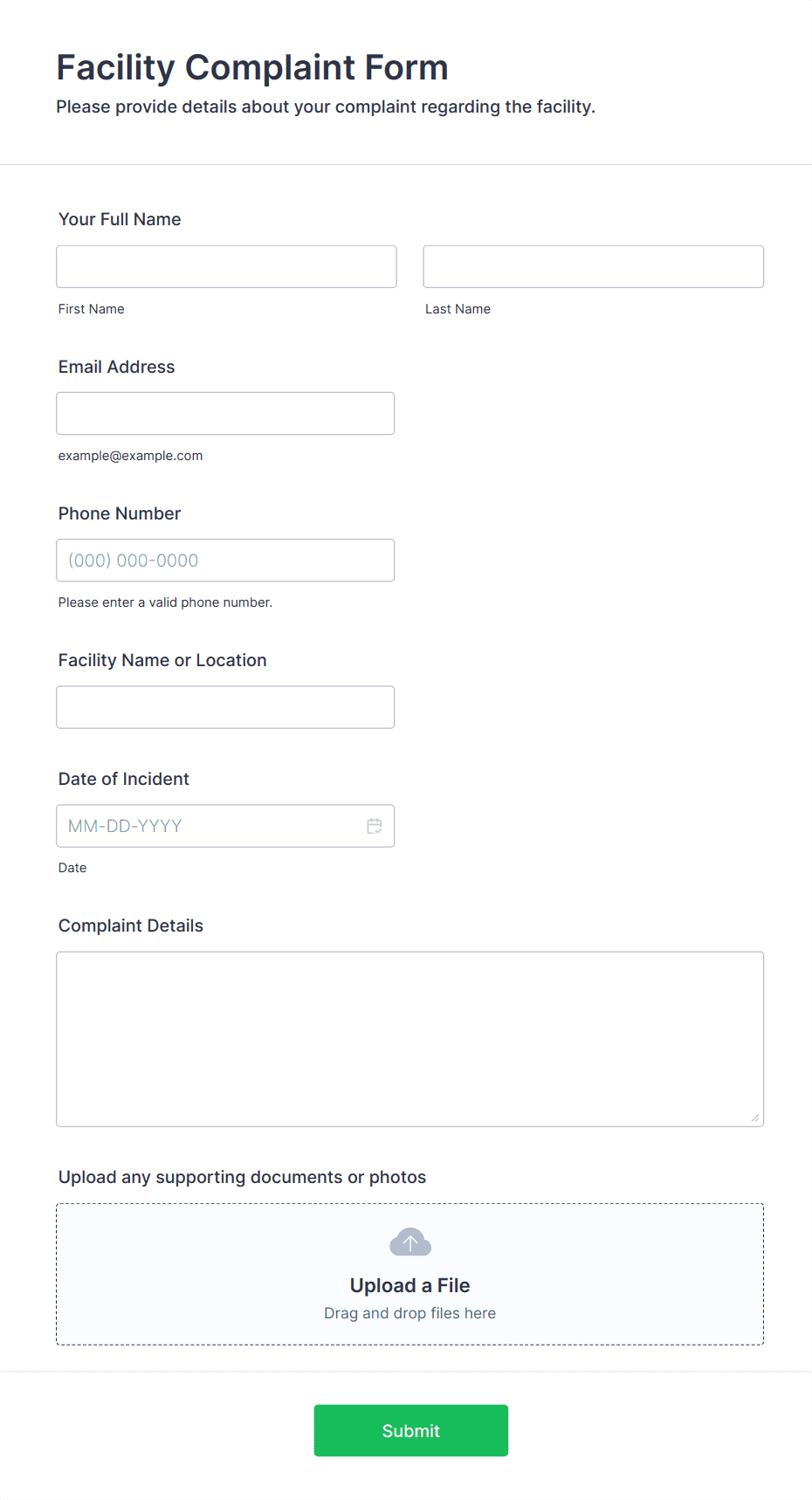Screen dimensions: 812x1500
Task: Click the Facility Complaint Form heading
Action: tap(252, 67)
